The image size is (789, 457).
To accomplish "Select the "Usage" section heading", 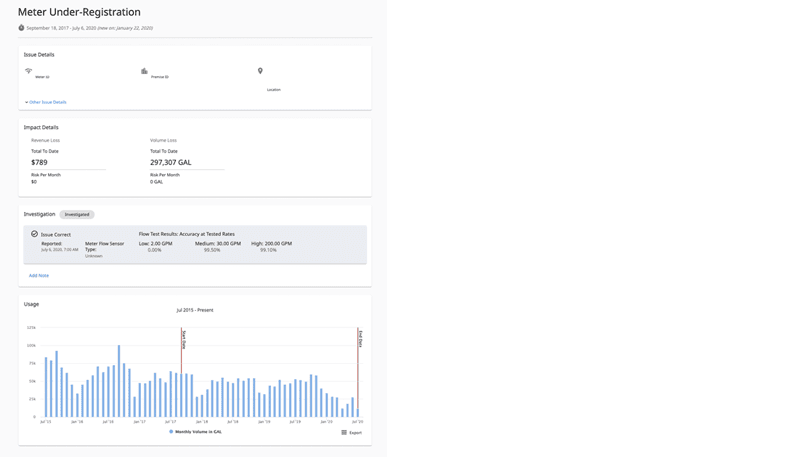I will coord(31,304).
